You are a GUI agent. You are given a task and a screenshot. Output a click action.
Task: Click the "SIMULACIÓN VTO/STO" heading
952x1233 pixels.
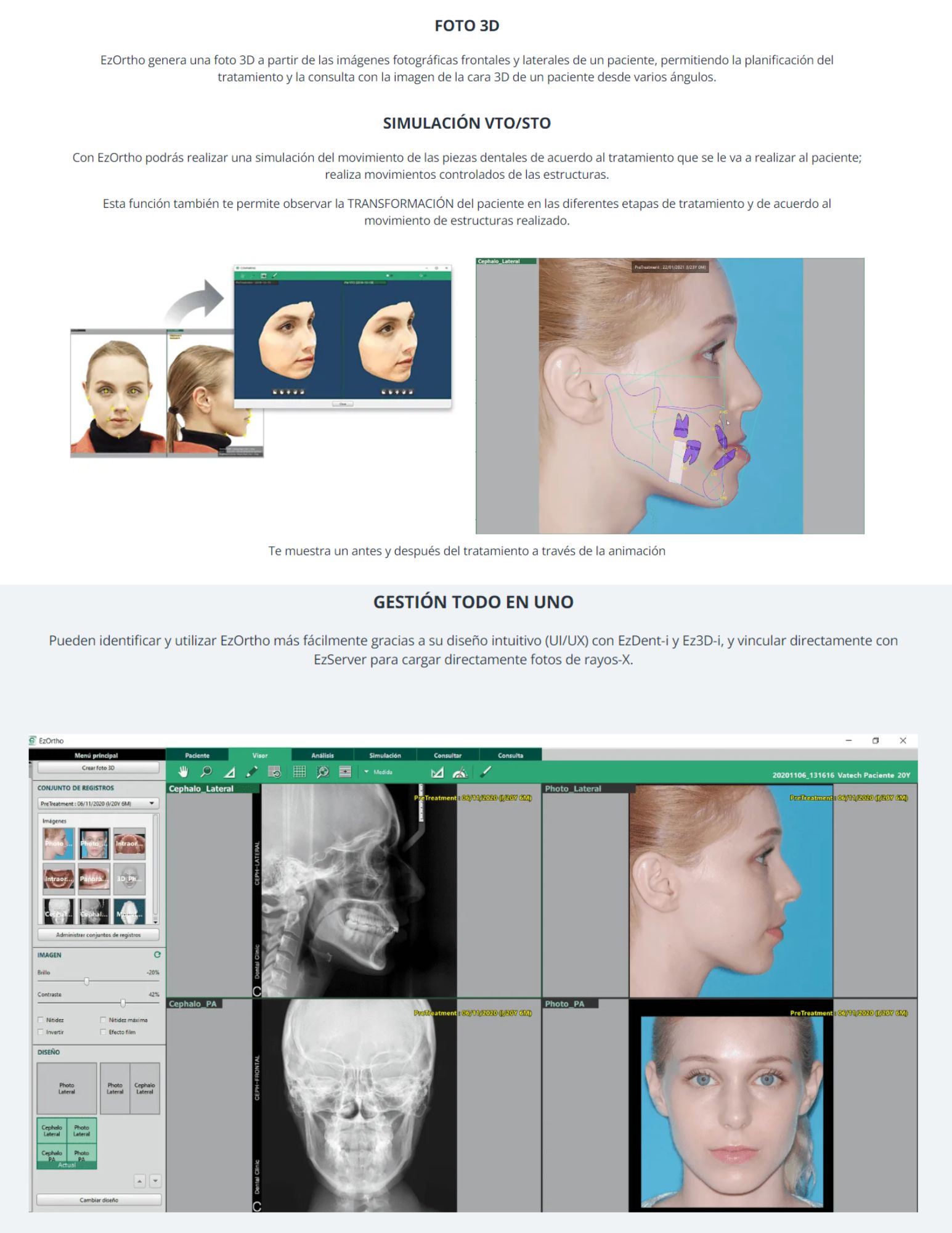pyautogui.click(x=467, y=123)
